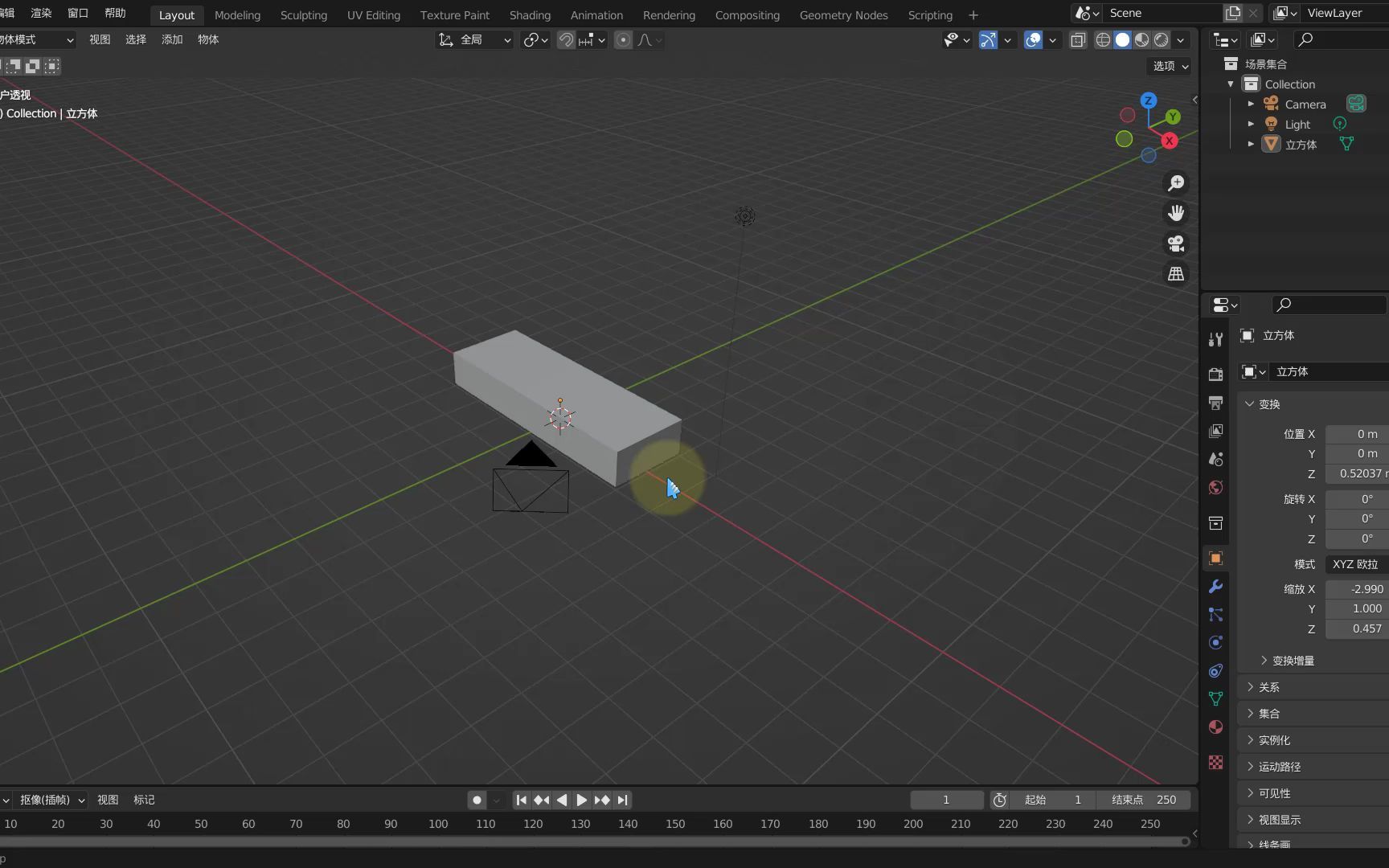
Task: Click the Y axis on navigation gizmo
Action: coord(1173,117)
